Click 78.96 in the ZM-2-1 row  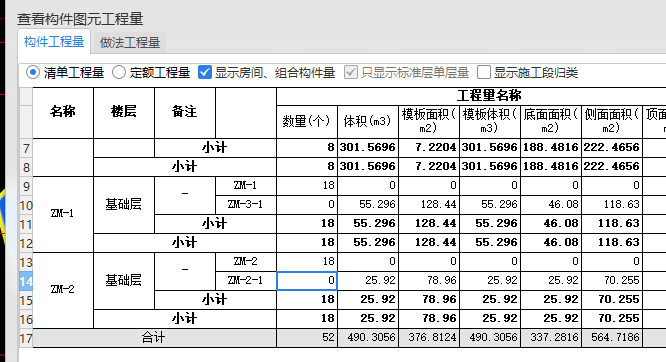tap(429, 281)
